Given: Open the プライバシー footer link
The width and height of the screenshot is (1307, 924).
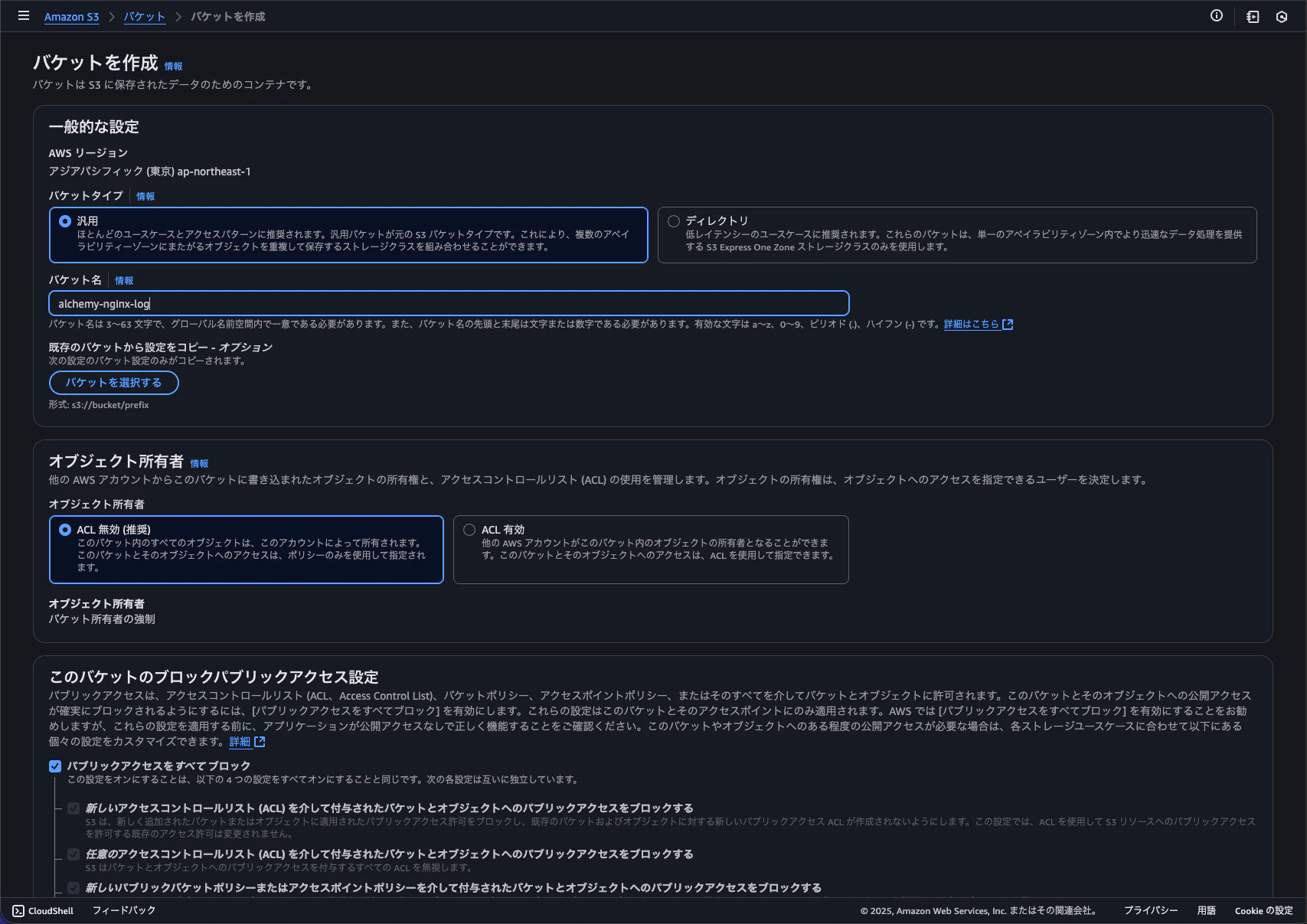Looking at the screenshot, I should coord(1151,911).
